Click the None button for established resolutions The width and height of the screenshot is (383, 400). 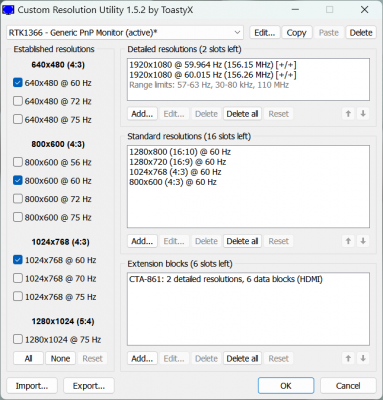(60, 359)
